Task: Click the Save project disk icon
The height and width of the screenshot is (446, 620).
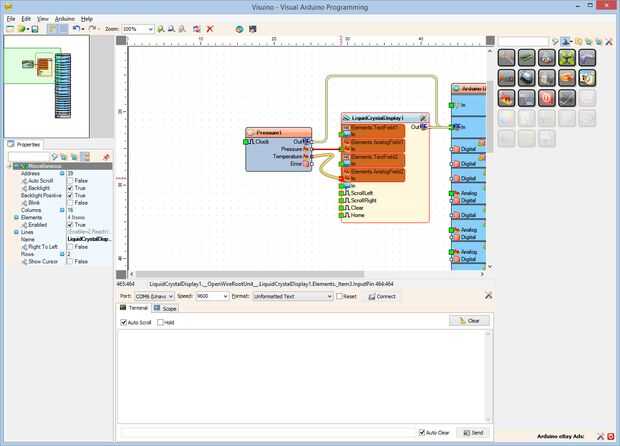Action: point(35,29)
